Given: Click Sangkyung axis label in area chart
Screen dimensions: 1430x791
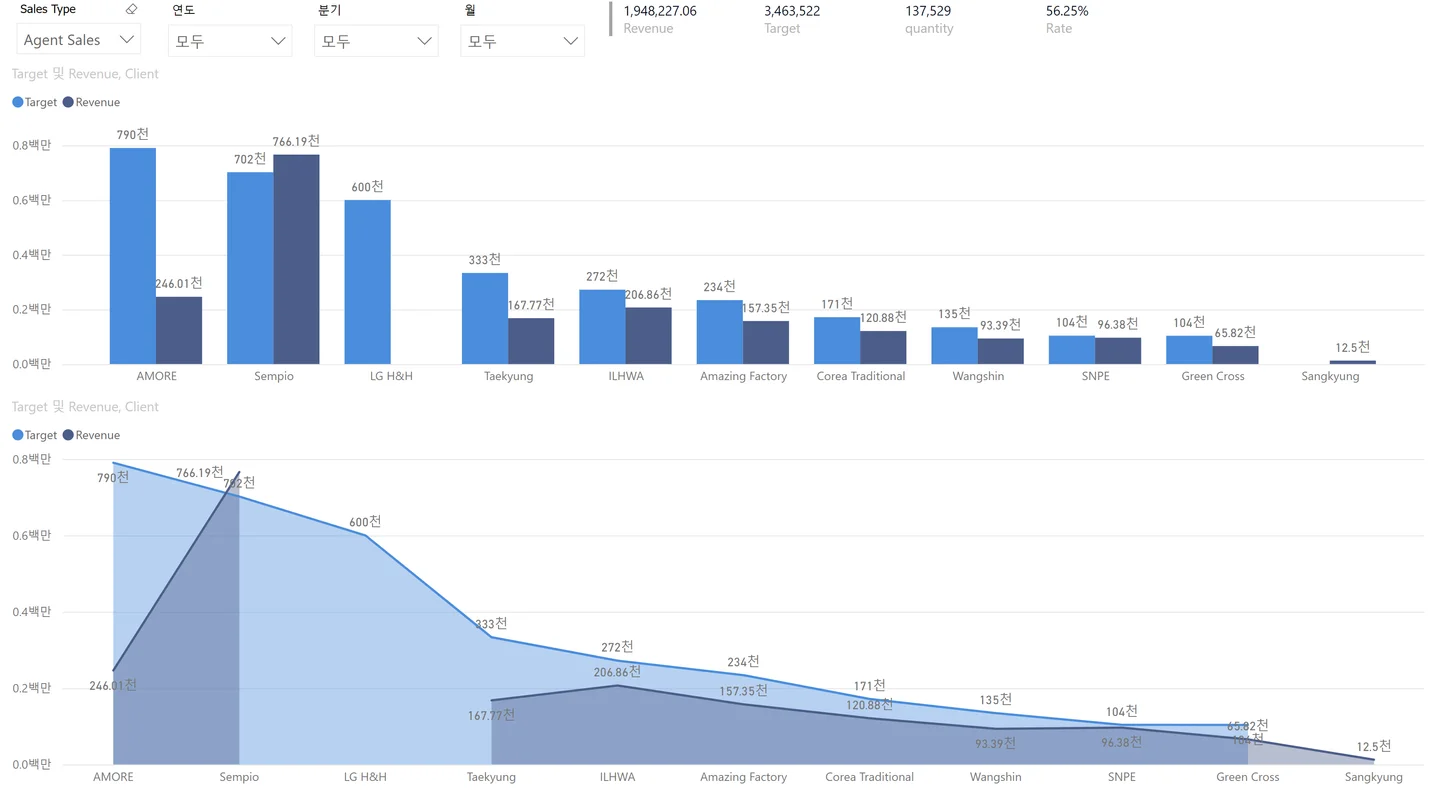Looking at the screenshot, I should [x=1374, y=777].
